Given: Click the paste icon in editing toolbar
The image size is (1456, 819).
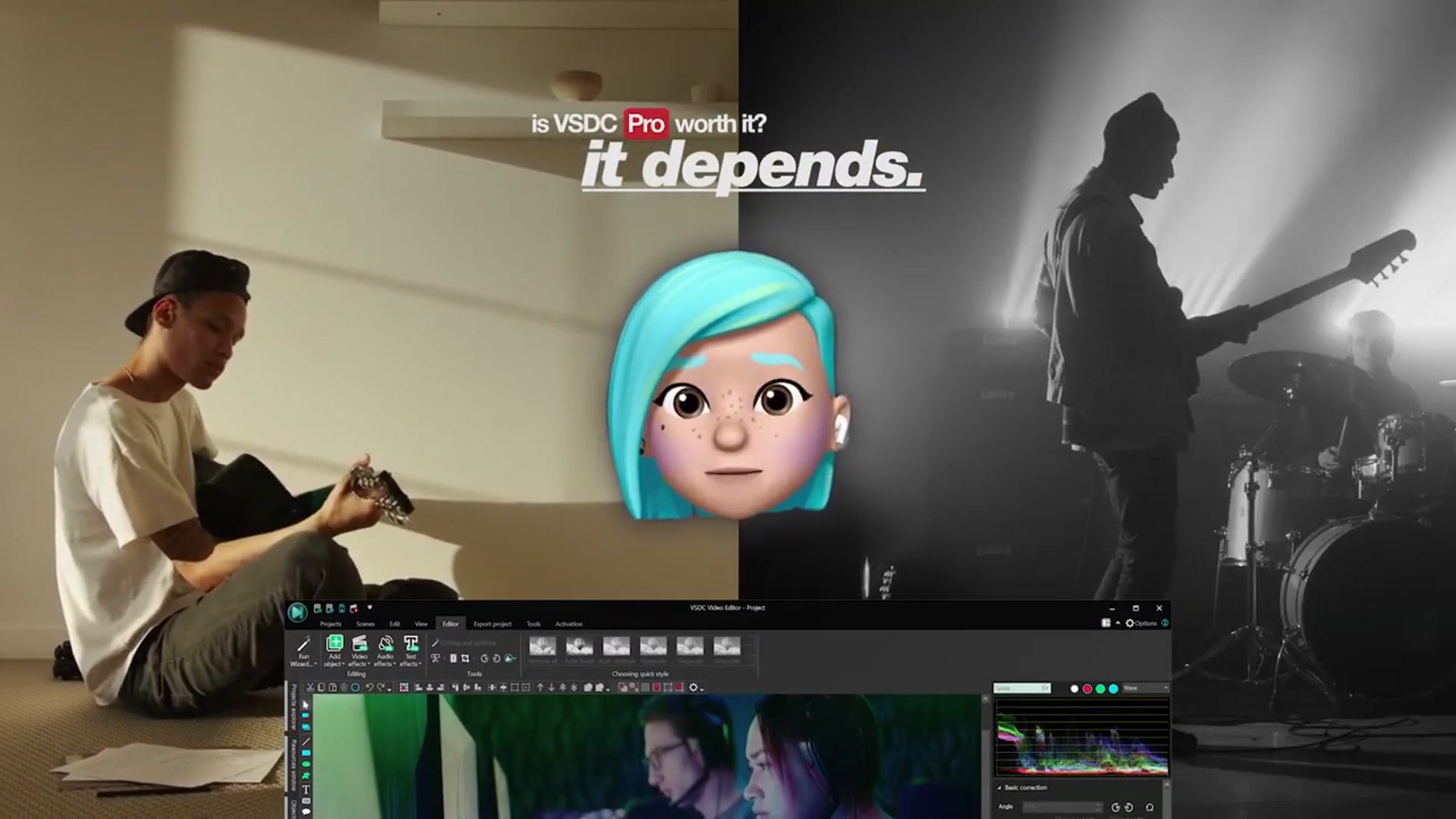Looking at the screenshot, I should click(x=332, y=687).
